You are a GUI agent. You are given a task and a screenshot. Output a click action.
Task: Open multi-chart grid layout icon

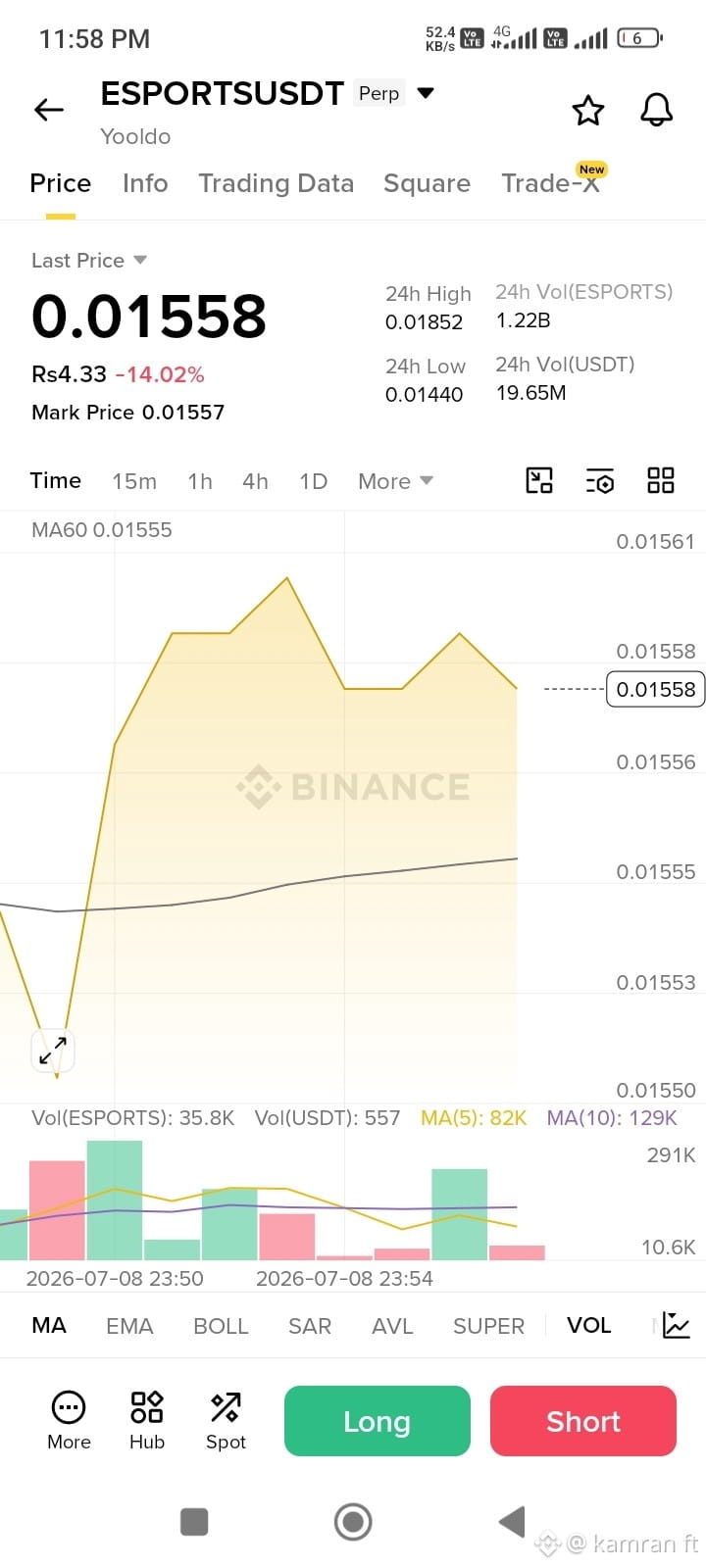(x=661, y=480)
